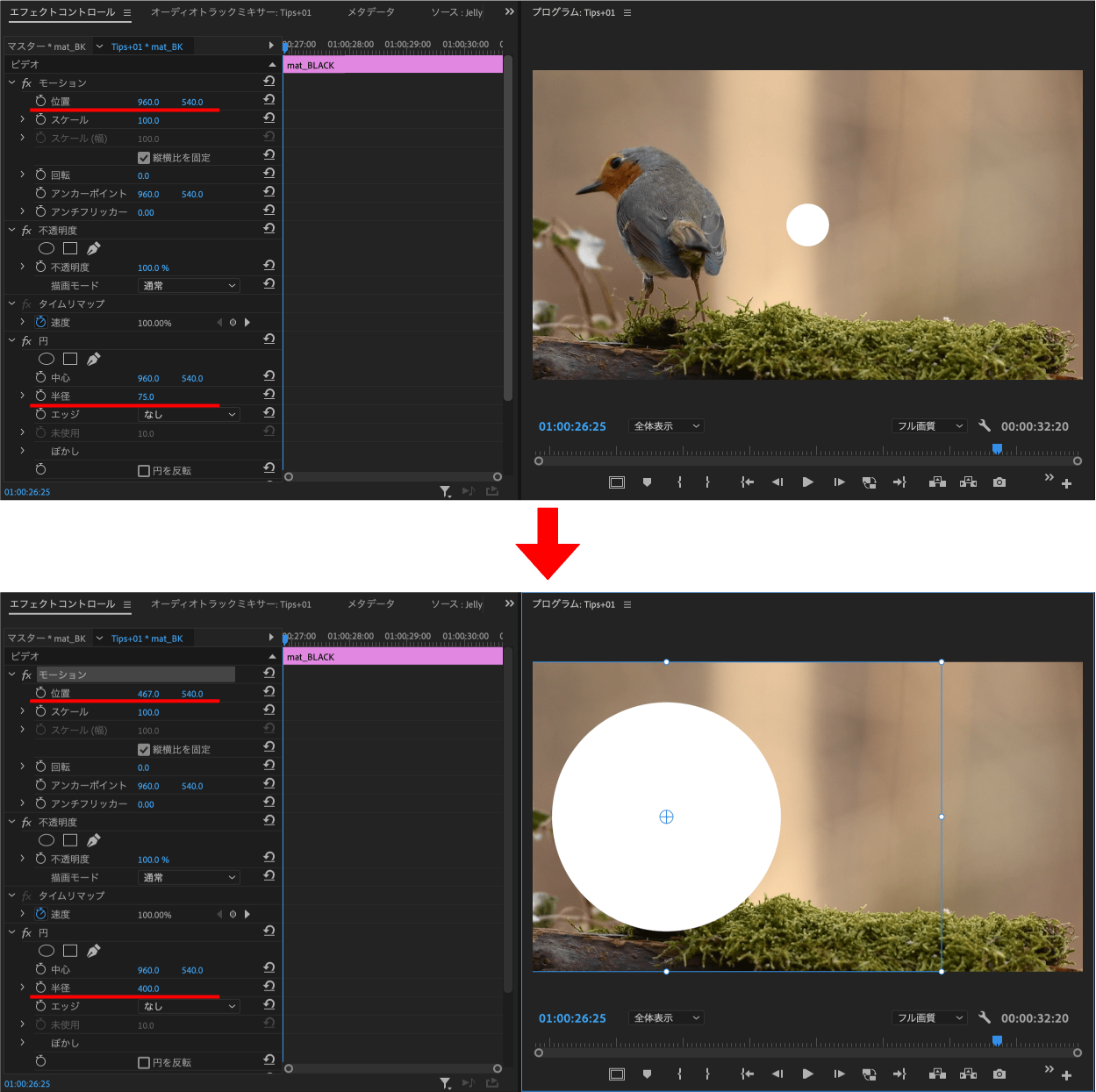
Task: Step forward one frame in upper Program monitor
Action: point(839,482)
